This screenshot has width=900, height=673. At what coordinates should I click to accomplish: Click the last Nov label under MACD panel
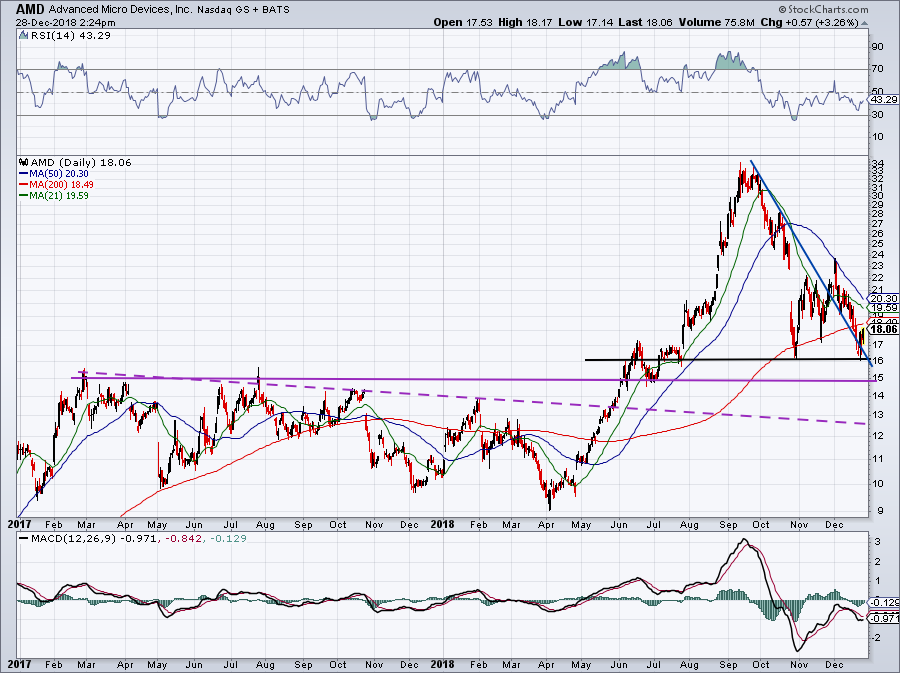[x=799, y=665]
